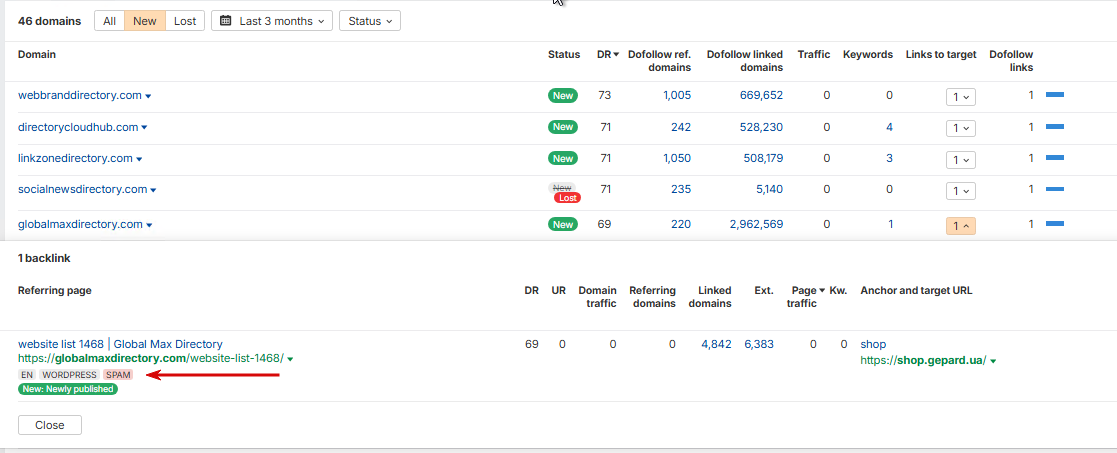Open the Last 3 months calendar filter
Viewport: 1117px width, 453px height.
(272, 21)
